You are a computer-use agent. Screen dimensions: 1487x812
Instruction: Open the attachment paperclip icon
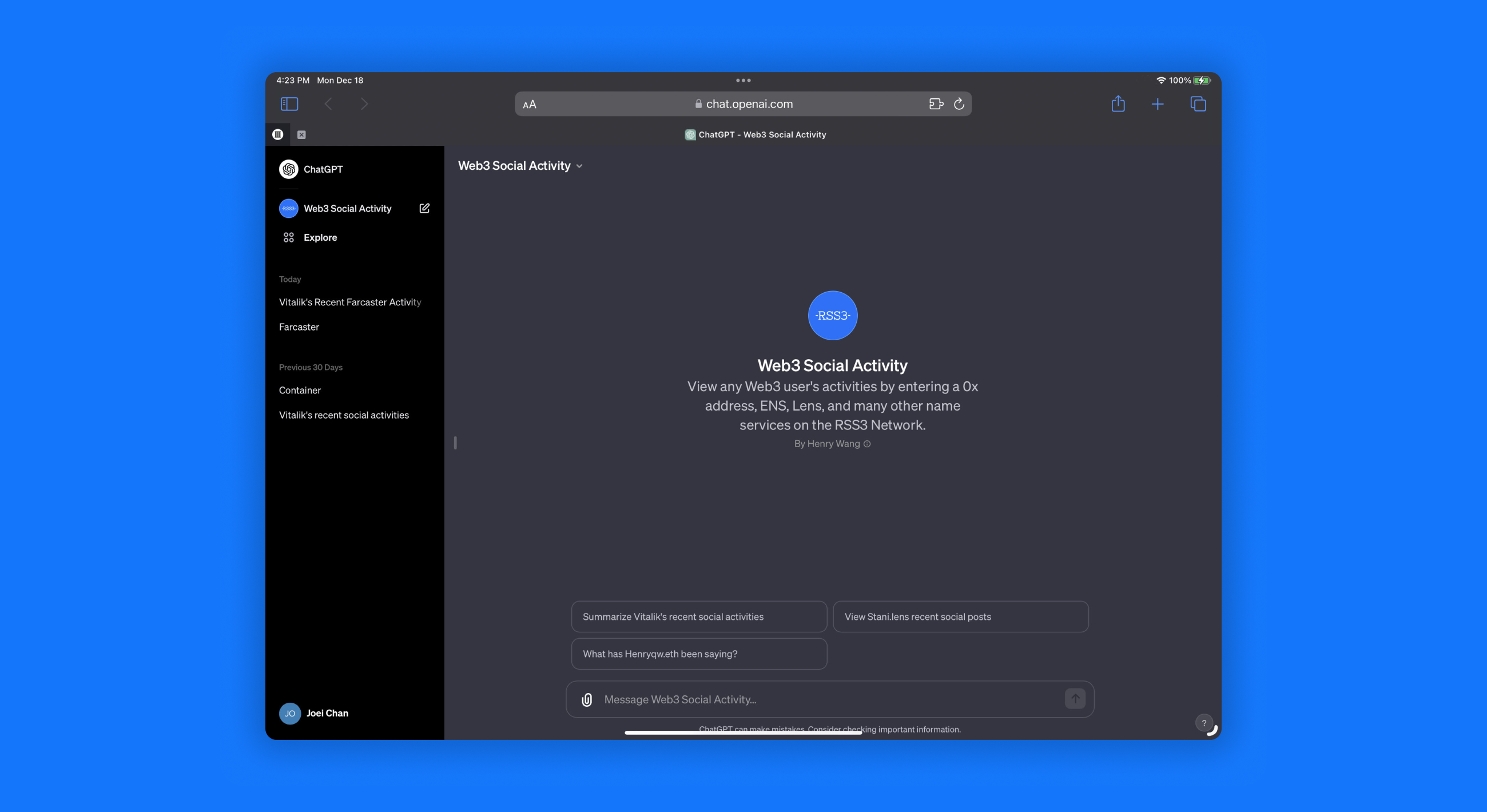point(586,699)
